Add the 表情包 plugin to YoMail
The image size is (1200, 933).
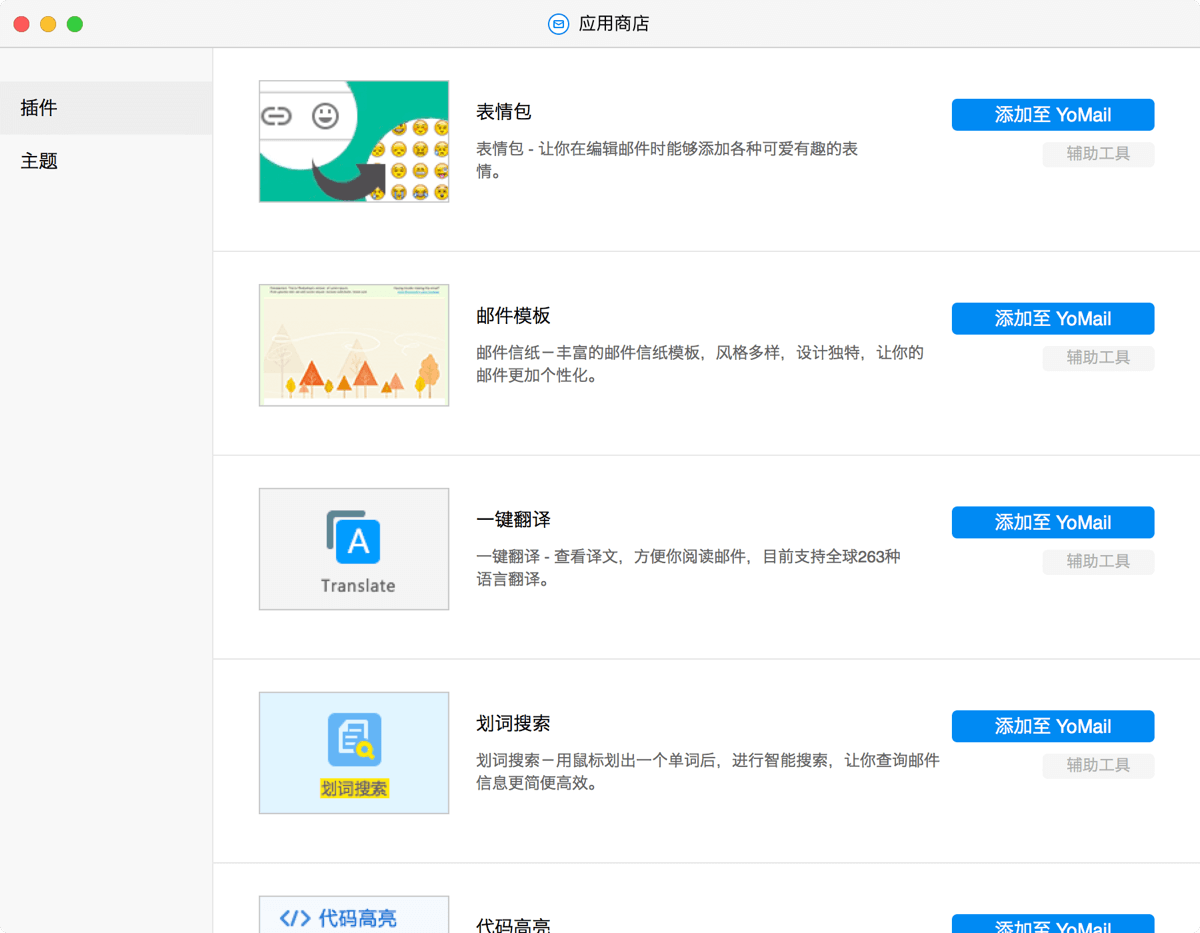[1053, 115]
